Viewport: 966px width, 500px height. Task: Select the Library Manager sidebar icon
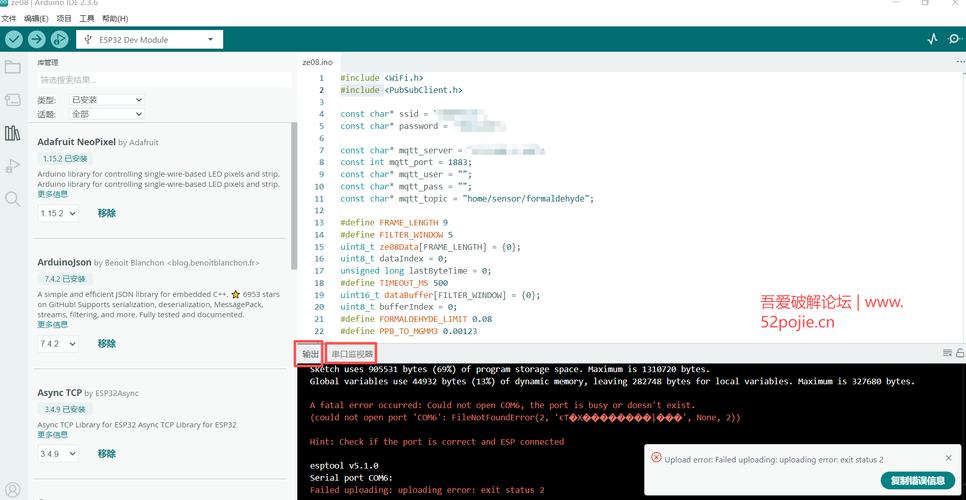pyautogui.click(x=13, y=133)
